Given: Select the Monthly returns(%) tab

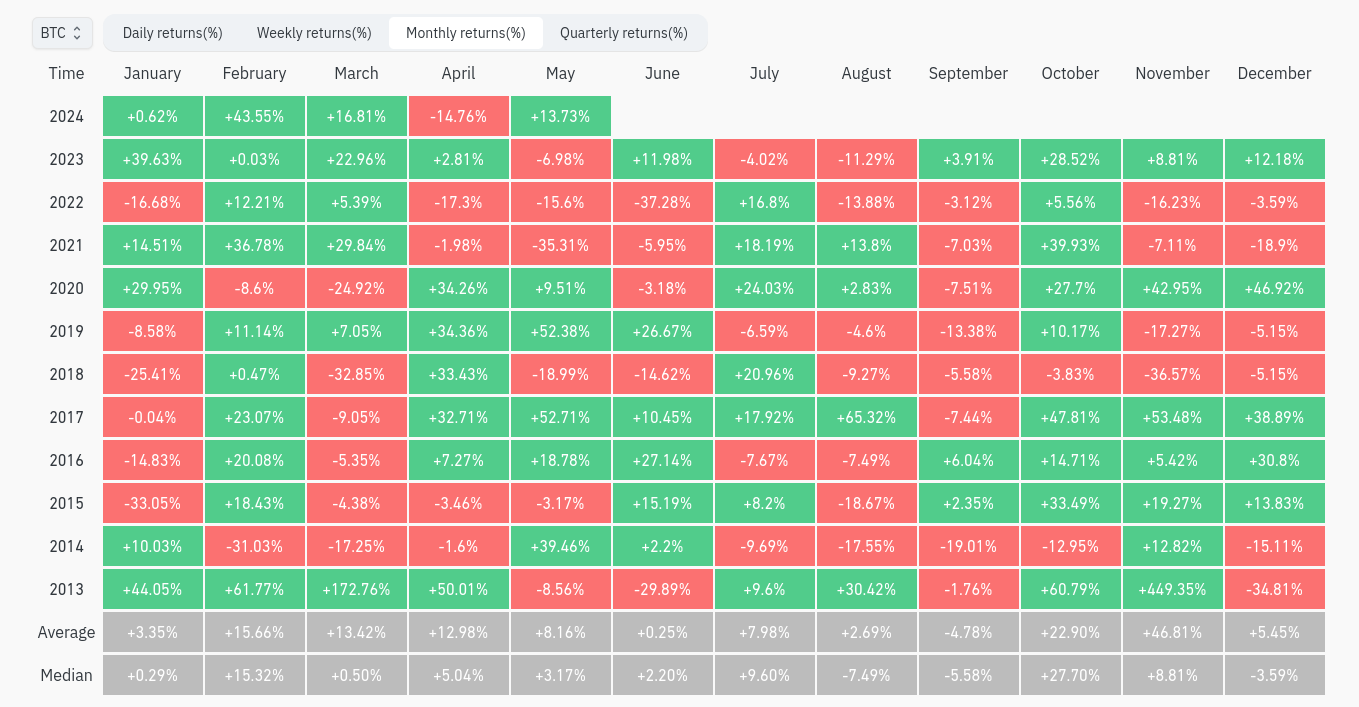Looking at the screenshot, I should [466, 33].
